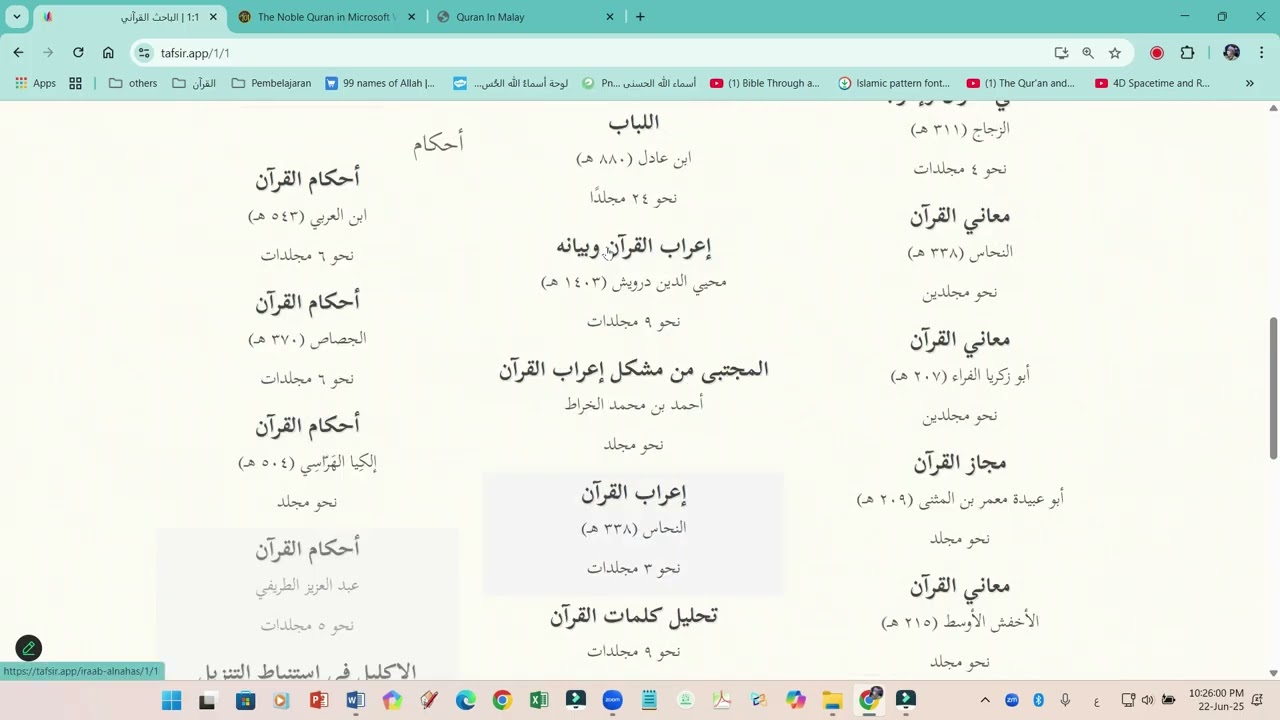Open the Apps bookmarks shortcut
This screenshot has width=1280, height=720.
(35, 83)
